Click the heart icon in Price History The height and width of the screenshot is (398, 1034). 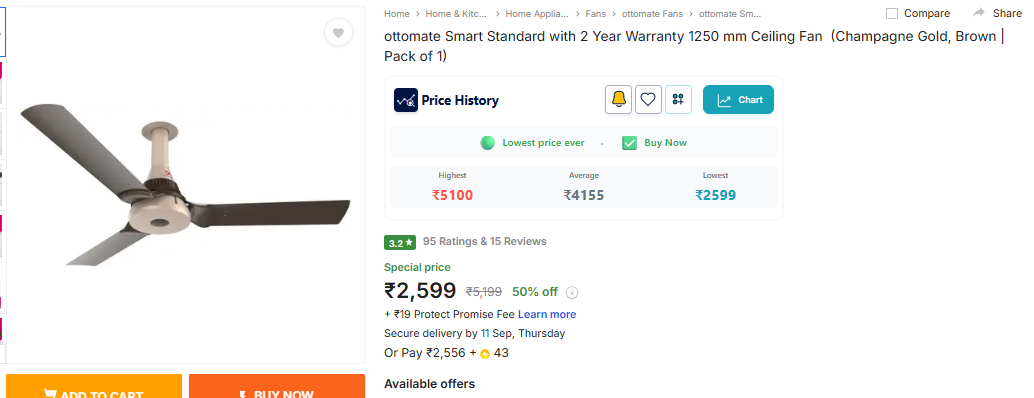pyautogui.click(x=648, y=100)
